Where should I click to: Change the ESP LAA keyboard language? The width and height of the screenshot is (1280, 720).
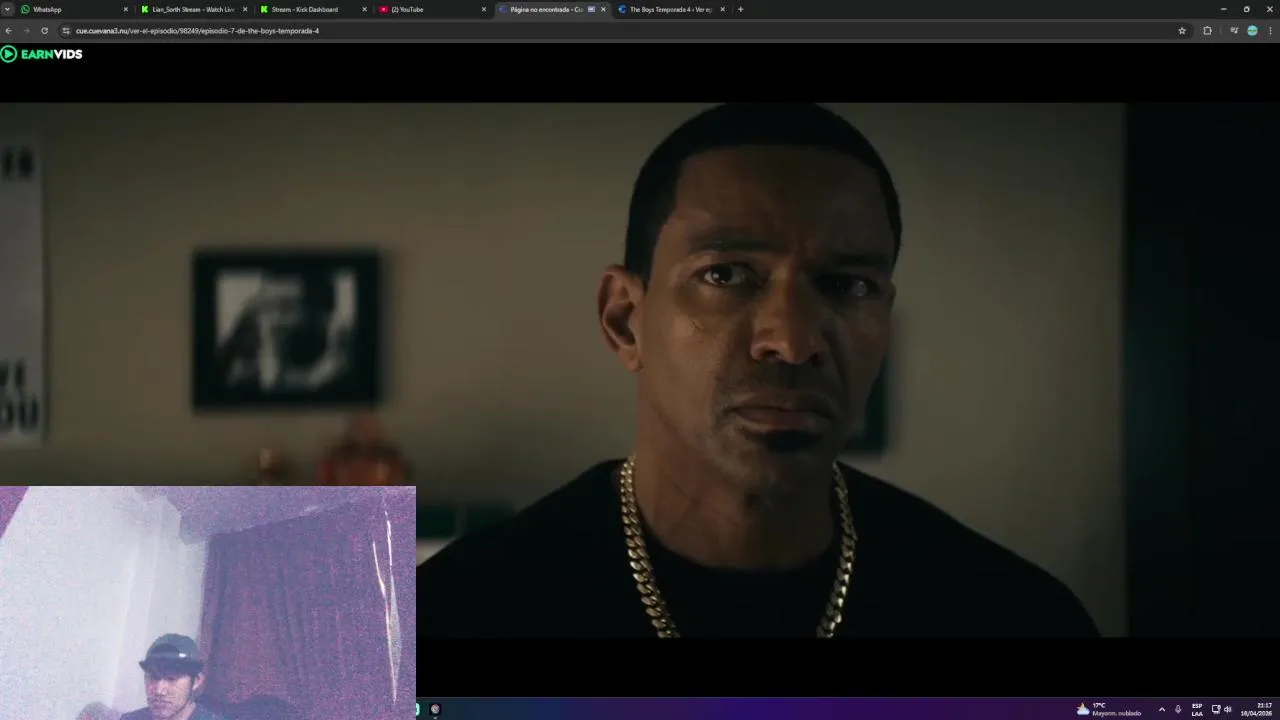pyautogui.click(x=1197, y=709)
